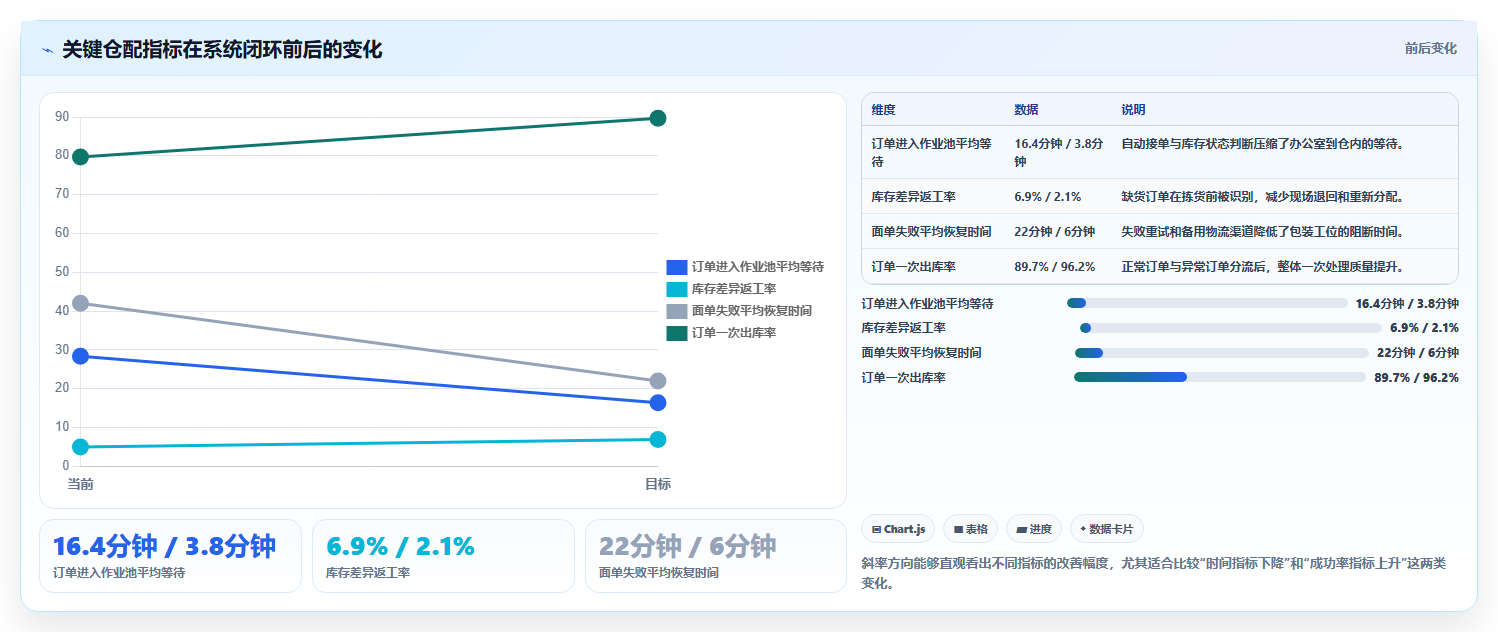Click y-axis tick label 50

62,272
